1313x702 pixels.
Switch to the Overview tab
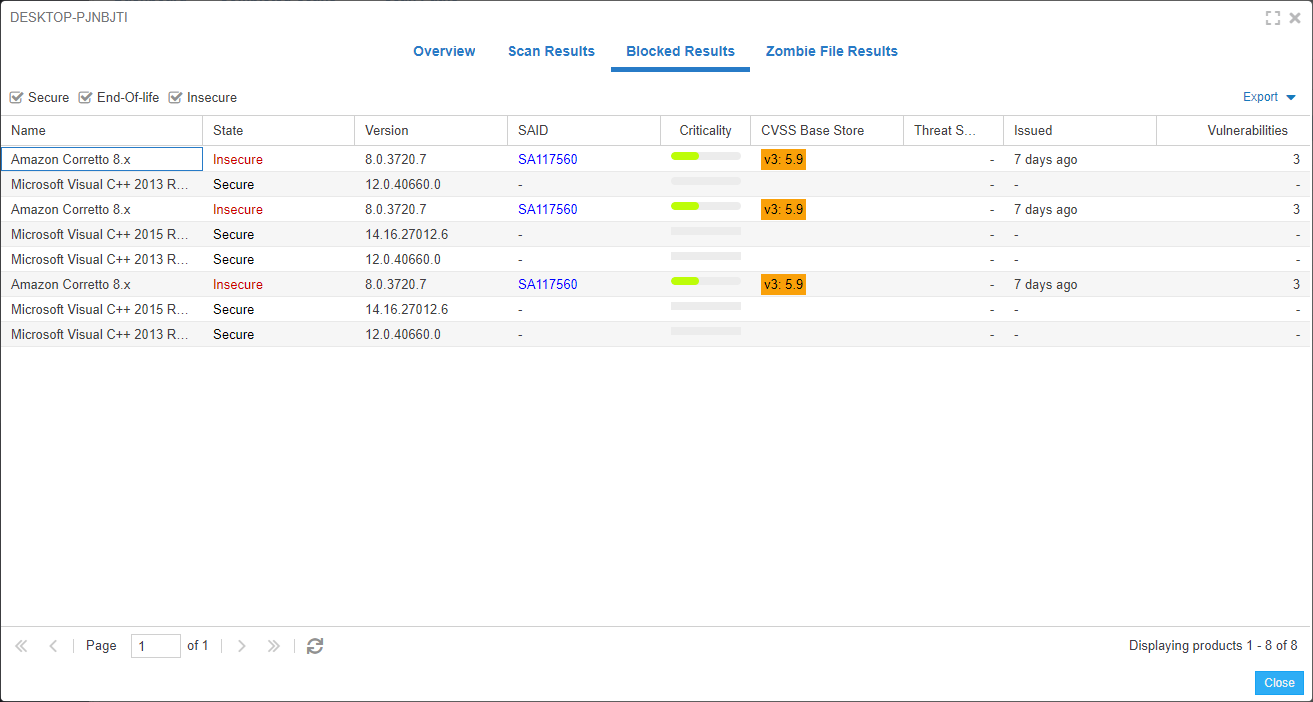click(444, 51)
